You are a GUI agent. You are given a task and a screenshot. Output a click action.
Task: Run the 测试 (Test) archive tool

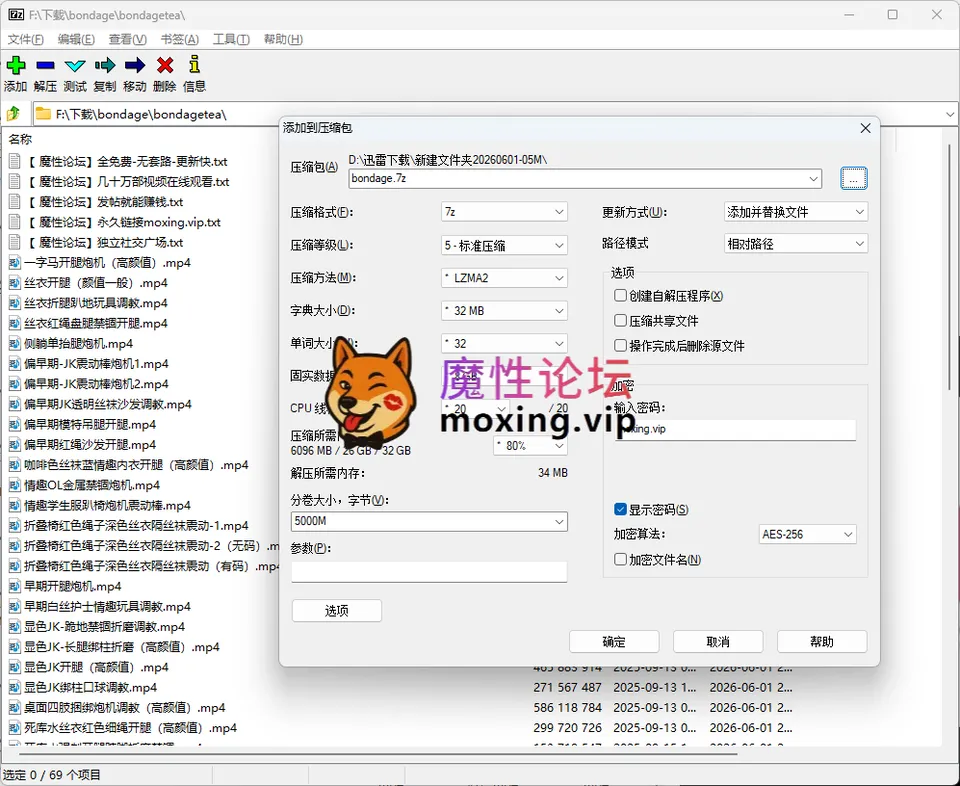click(75, 65)
